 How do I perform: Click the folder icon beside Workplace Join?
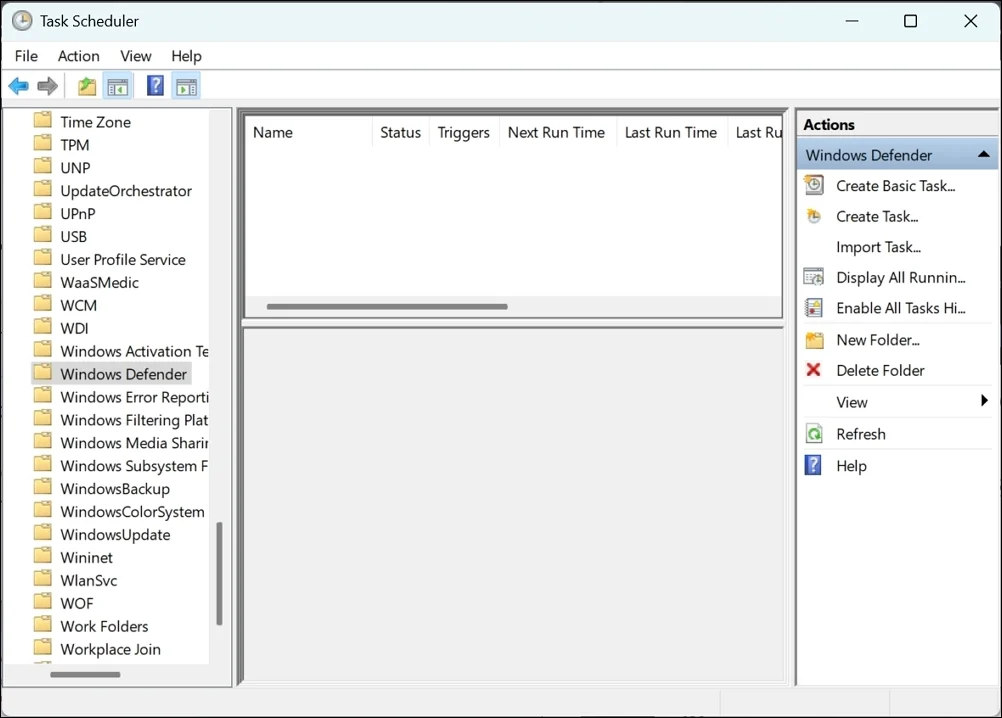43,647
